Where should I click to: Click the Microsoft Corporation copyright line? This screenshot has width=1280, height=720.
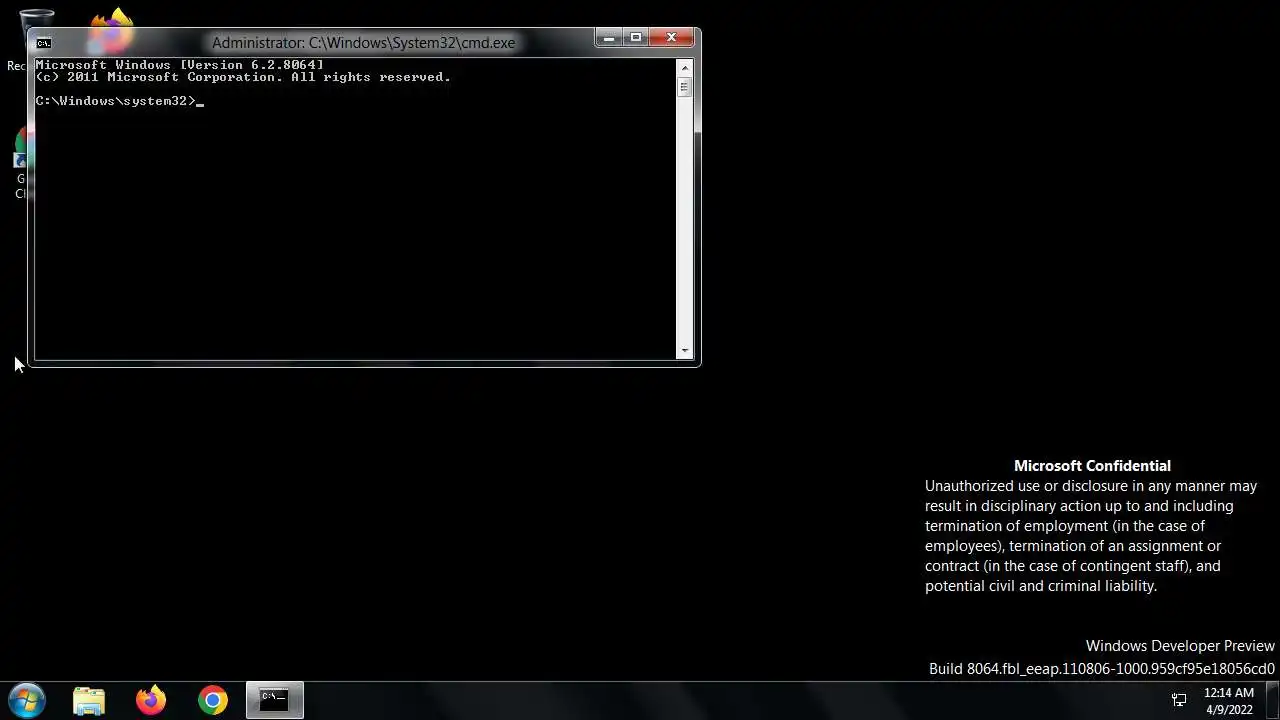[243, 77]
